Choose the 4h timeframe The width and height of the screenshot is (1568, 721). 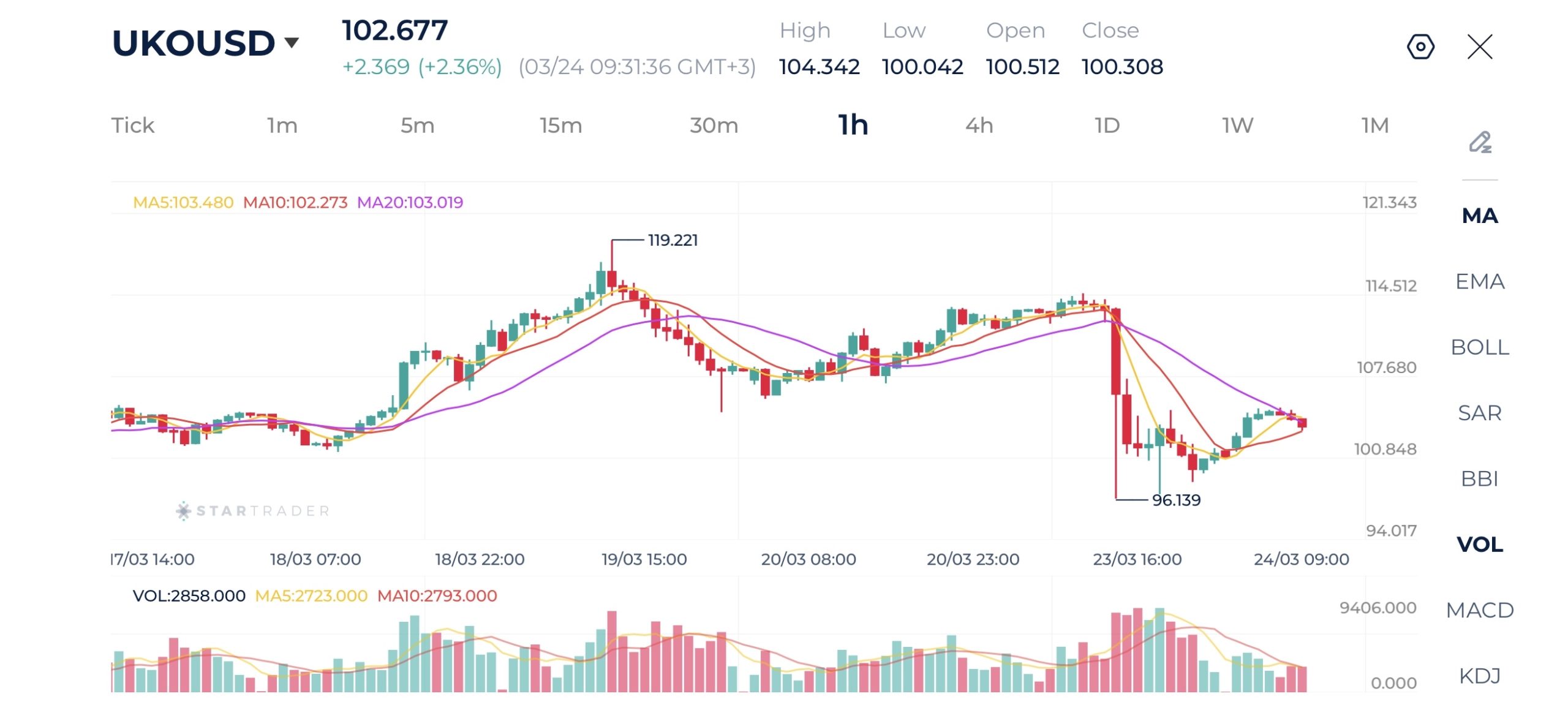pos(979,126)
